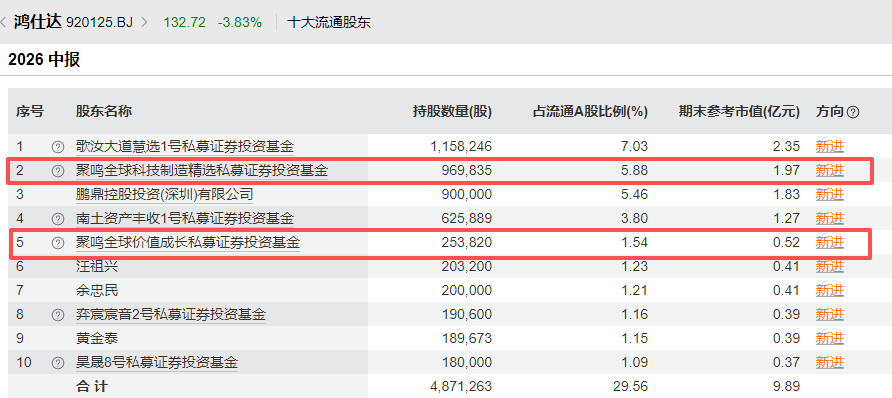This screenshot has width=892, height=398.
Task: Click the 持股数量(股) column header
Action: click(x=452, y=112)
